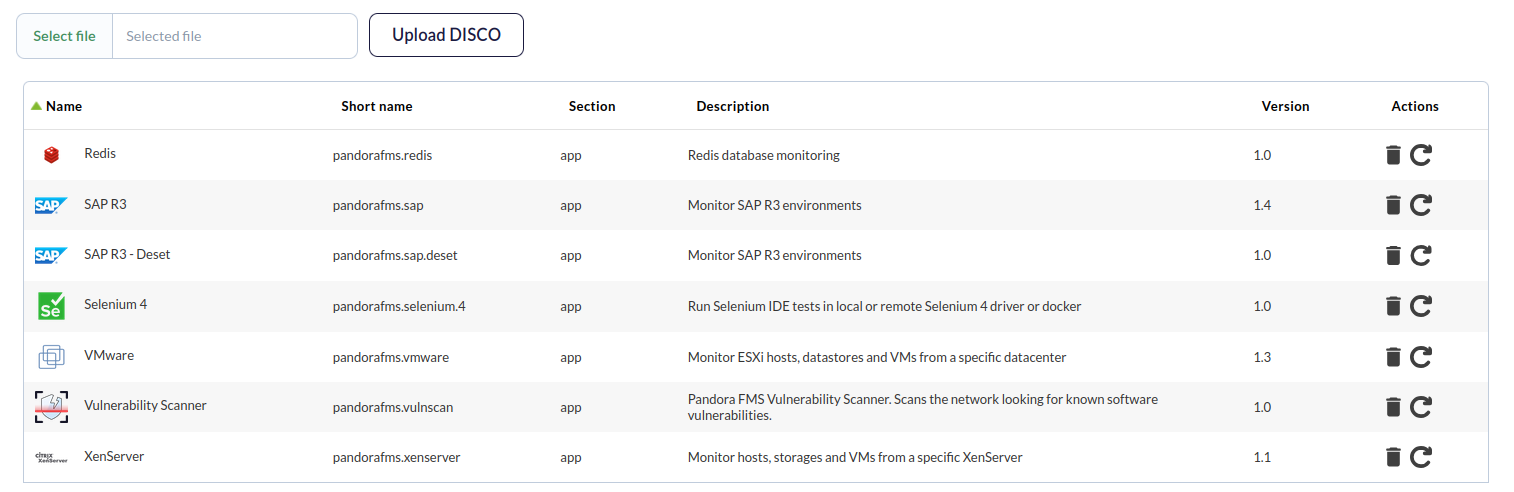Refresh the XenServer entry
The width and height of the screenshot is (1514, 492).
click(x=1421, y=457)
